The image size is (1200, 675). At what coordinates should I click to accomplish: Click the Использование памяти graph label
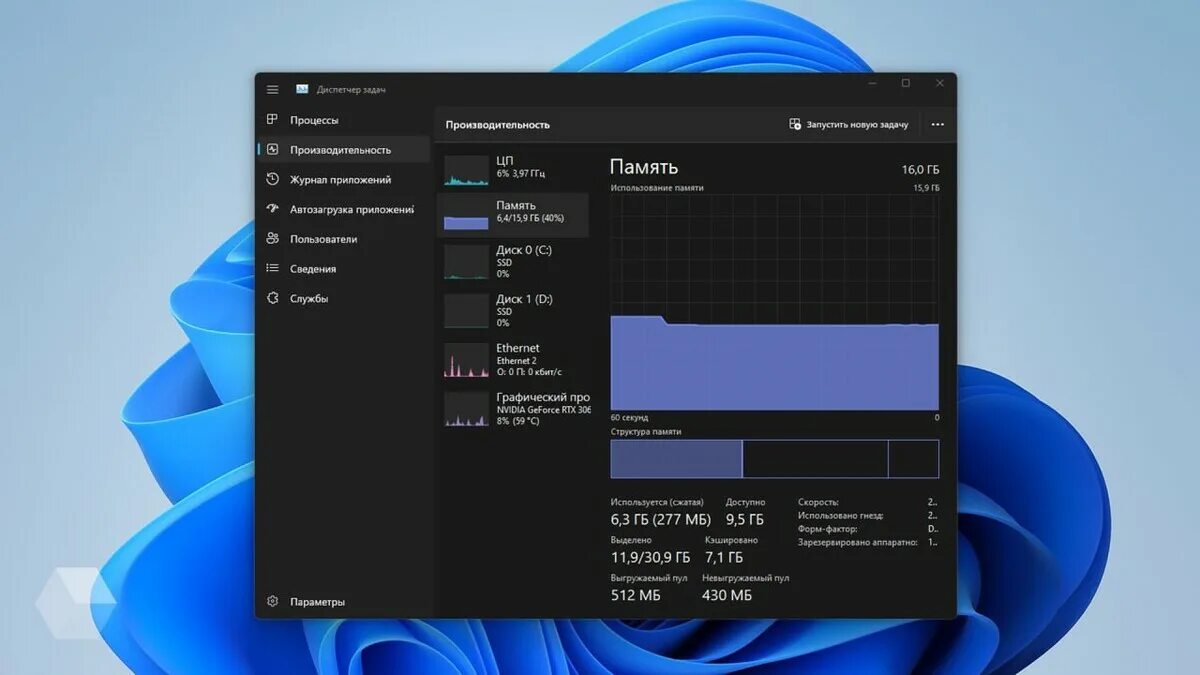(x=657, y=187)
